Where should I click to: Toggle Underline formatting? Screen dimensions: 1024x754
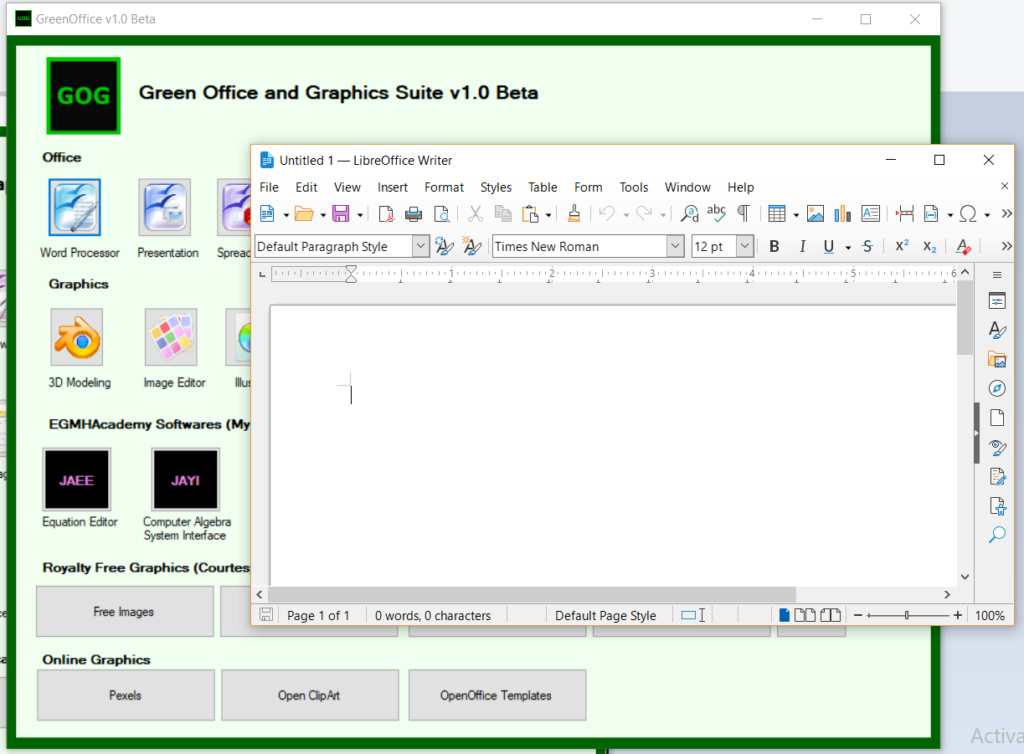(x=829, y=246)
